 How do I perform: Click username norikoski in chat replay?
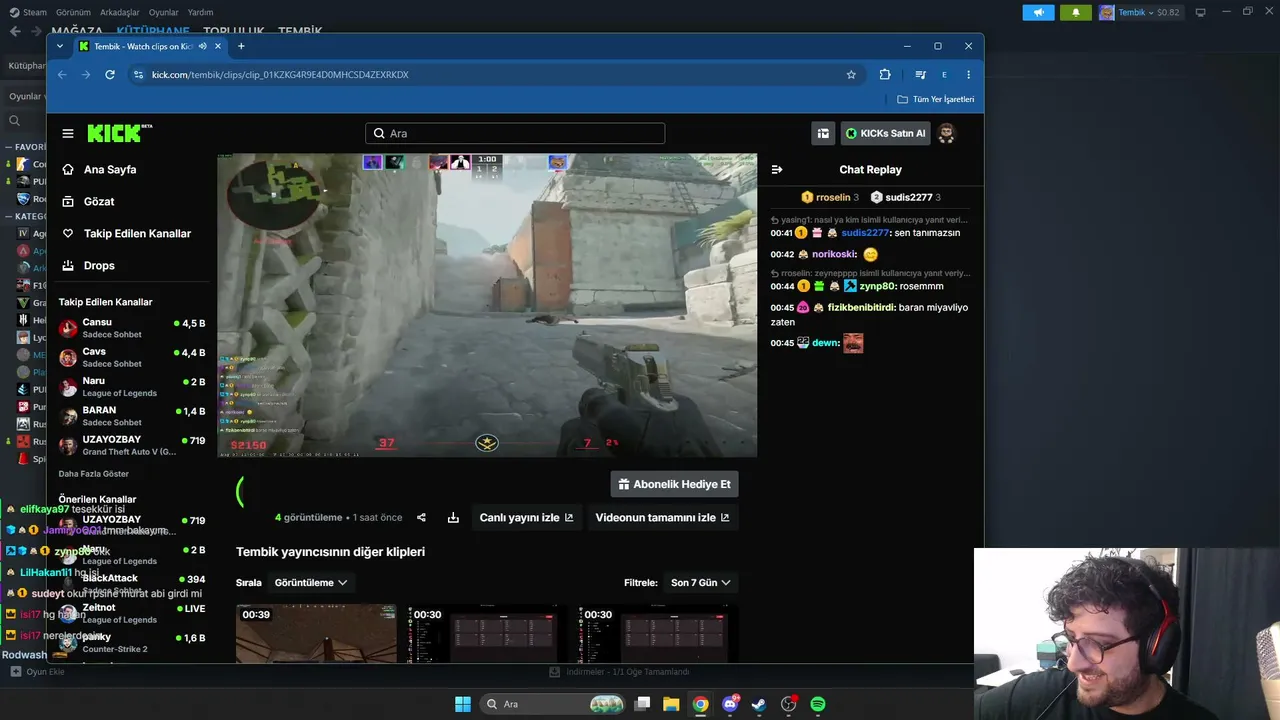coord(834,255)
